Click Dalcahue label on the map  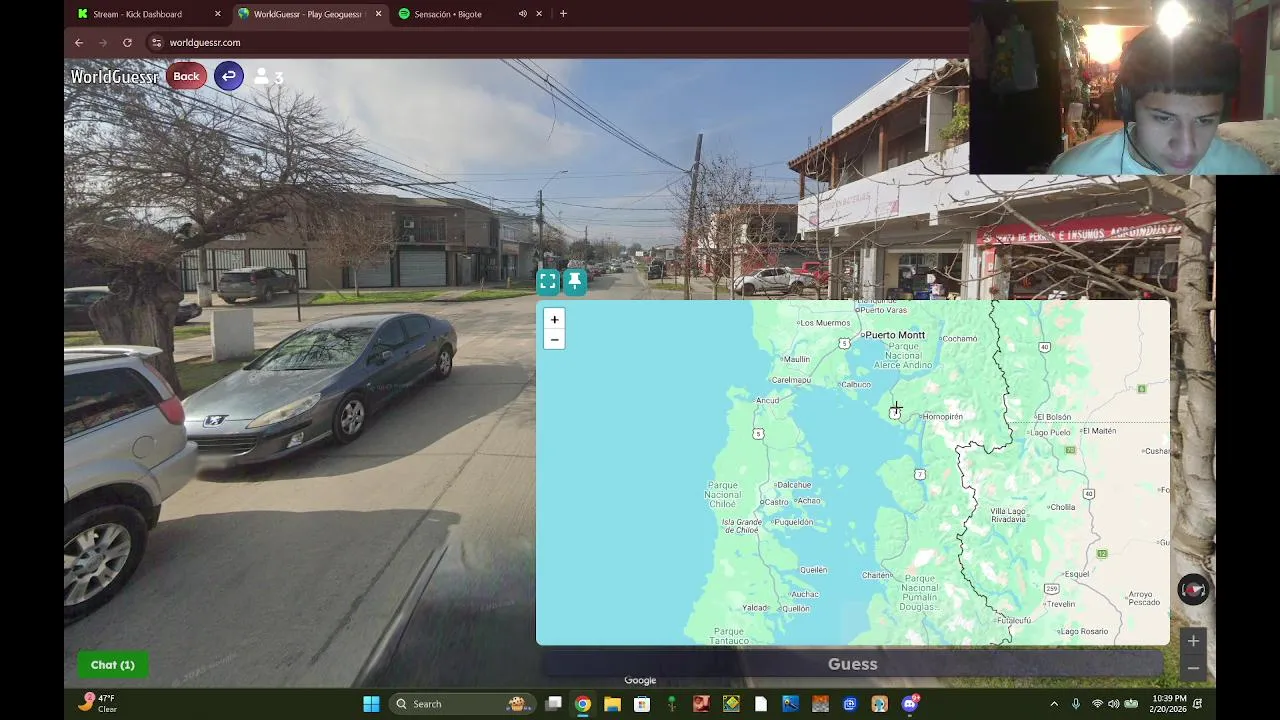(x=794, y=485)
